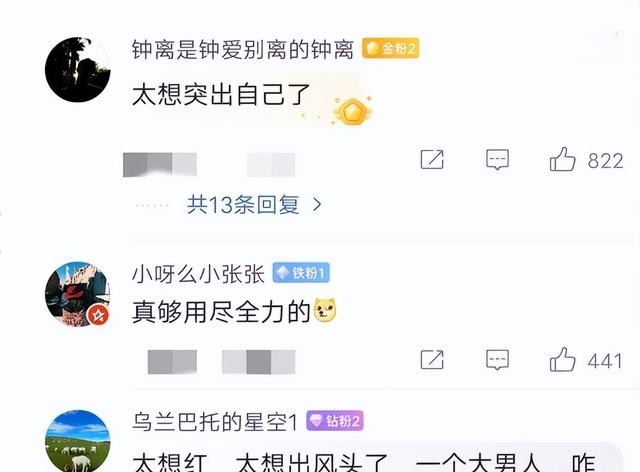
Task: Click the chevron next to 共13条回复
Action: point(317,205)
